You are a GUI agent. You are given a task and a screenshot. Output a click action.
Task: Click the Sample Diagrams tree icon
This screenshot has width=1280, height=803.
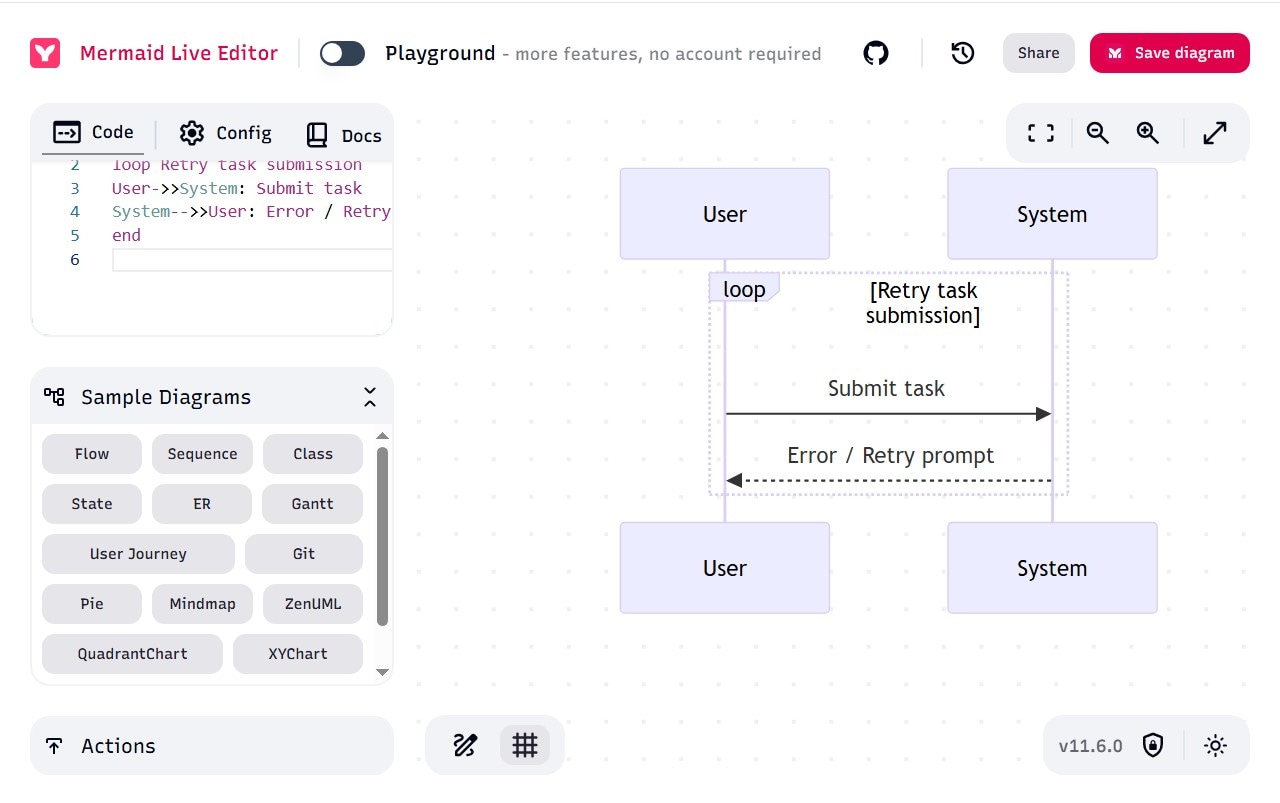point(54,397)
